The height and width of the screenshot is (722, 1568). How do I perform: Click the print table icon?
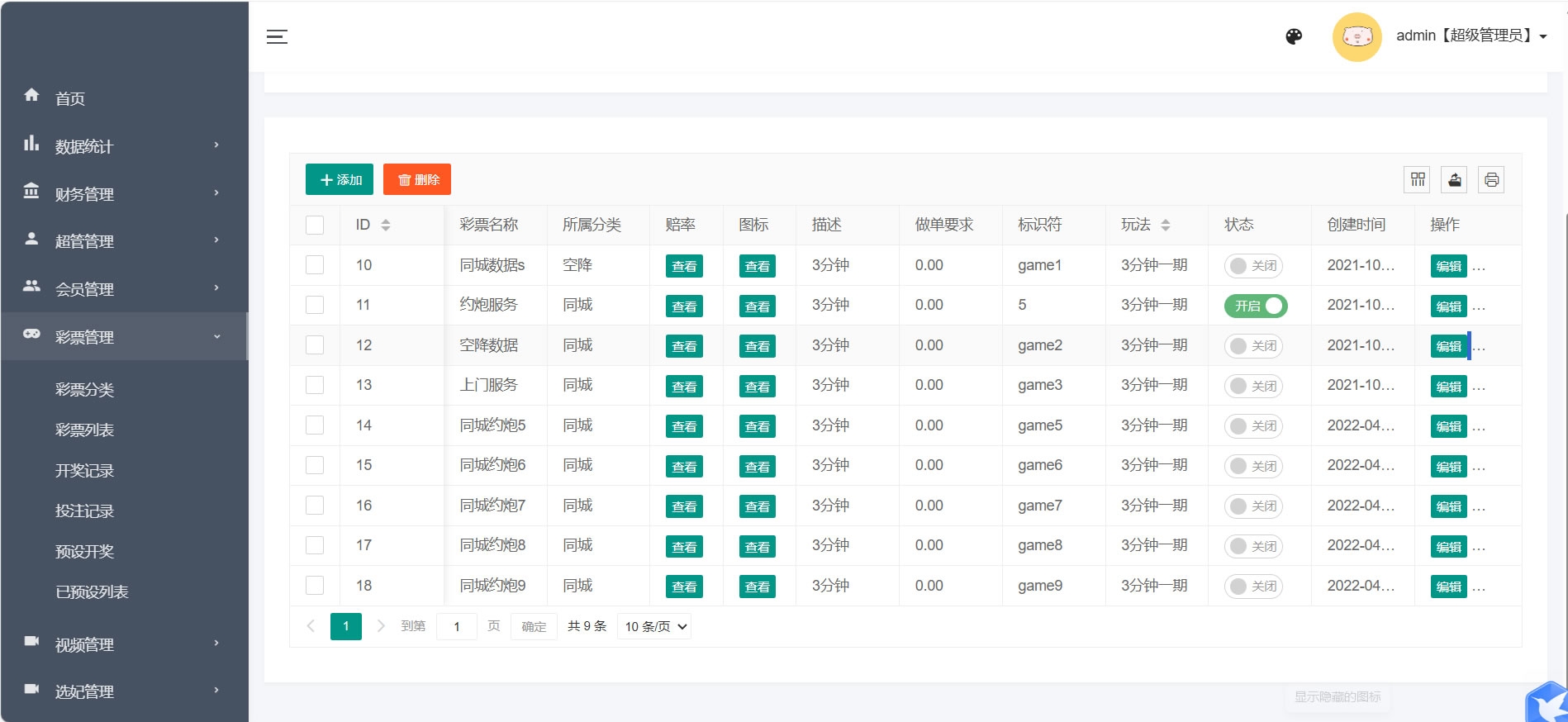(1491, 179)
